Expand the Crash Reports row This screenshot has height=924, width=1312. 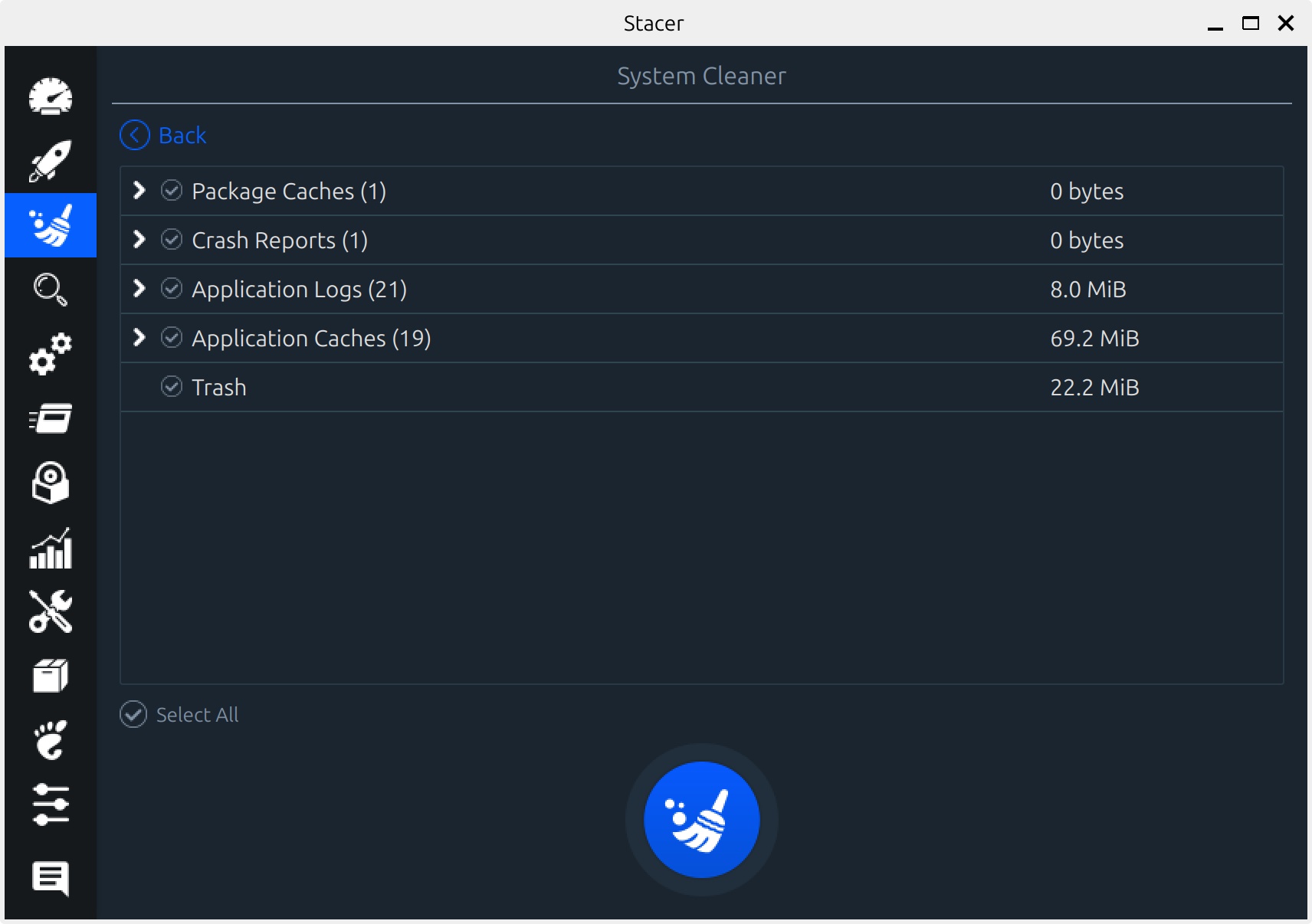point(139,239)
